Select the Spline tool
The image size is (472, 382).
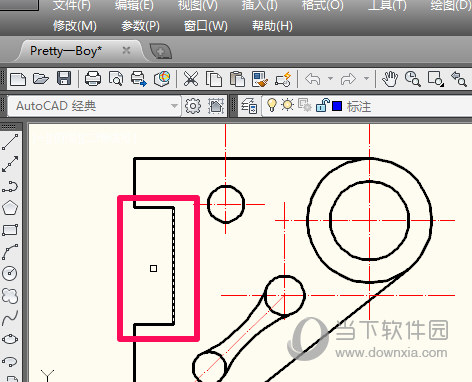click(x=10, y=318)
